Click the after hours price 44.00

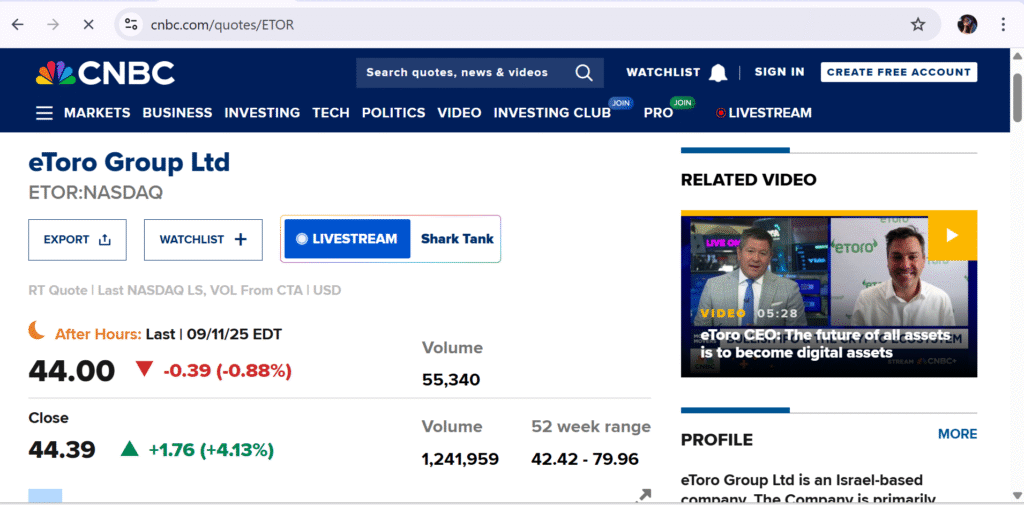71,371
